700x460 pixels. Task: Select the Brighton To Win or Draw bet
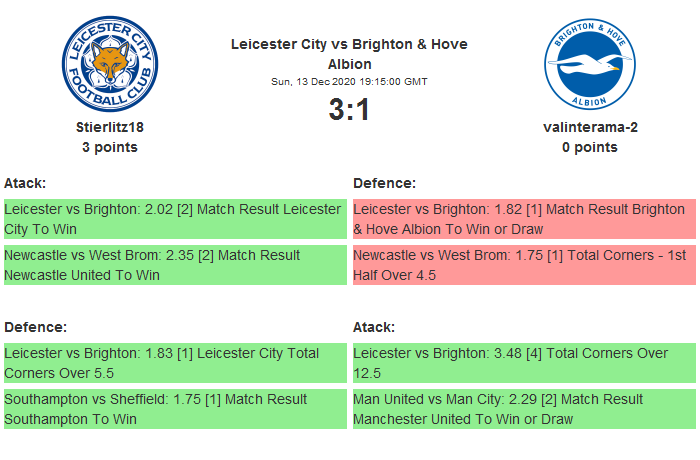[523, 219]
